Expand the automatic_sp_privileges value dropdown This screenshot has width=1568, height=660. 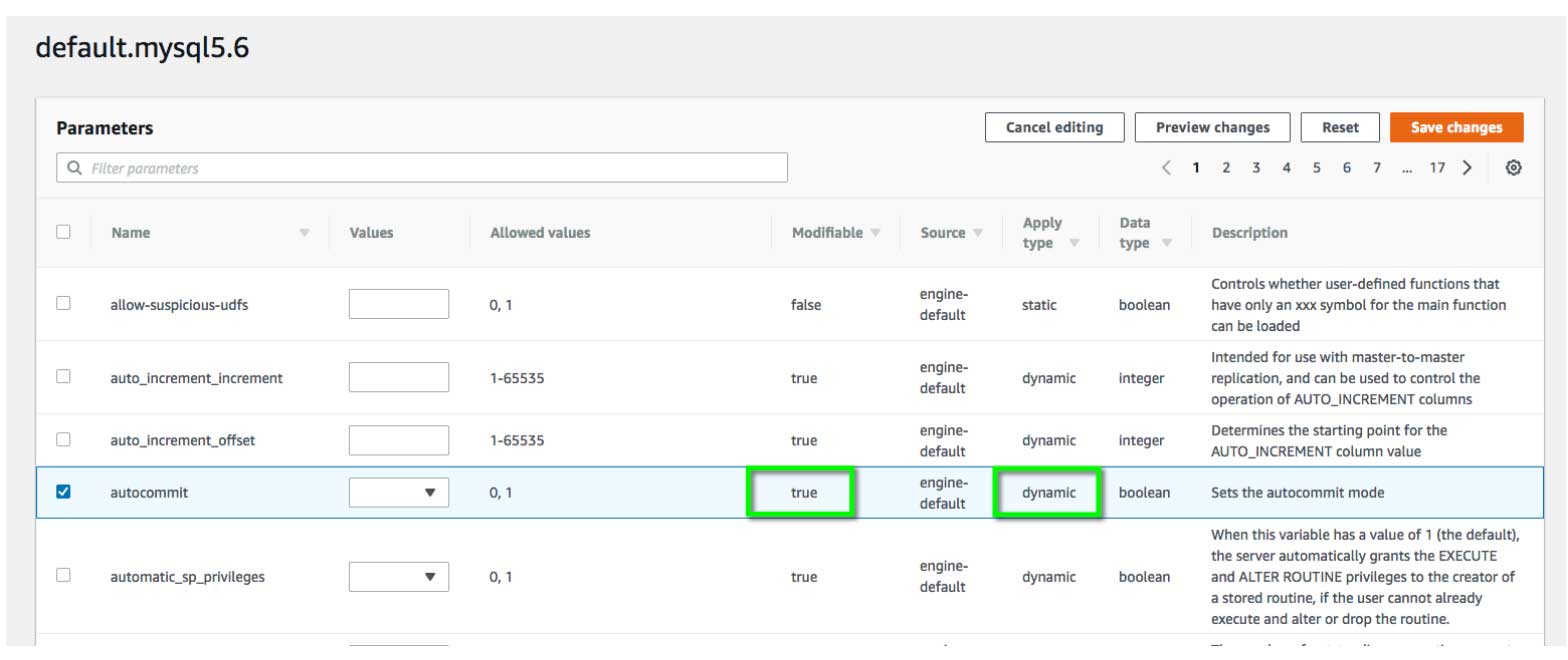click(399, 576)
